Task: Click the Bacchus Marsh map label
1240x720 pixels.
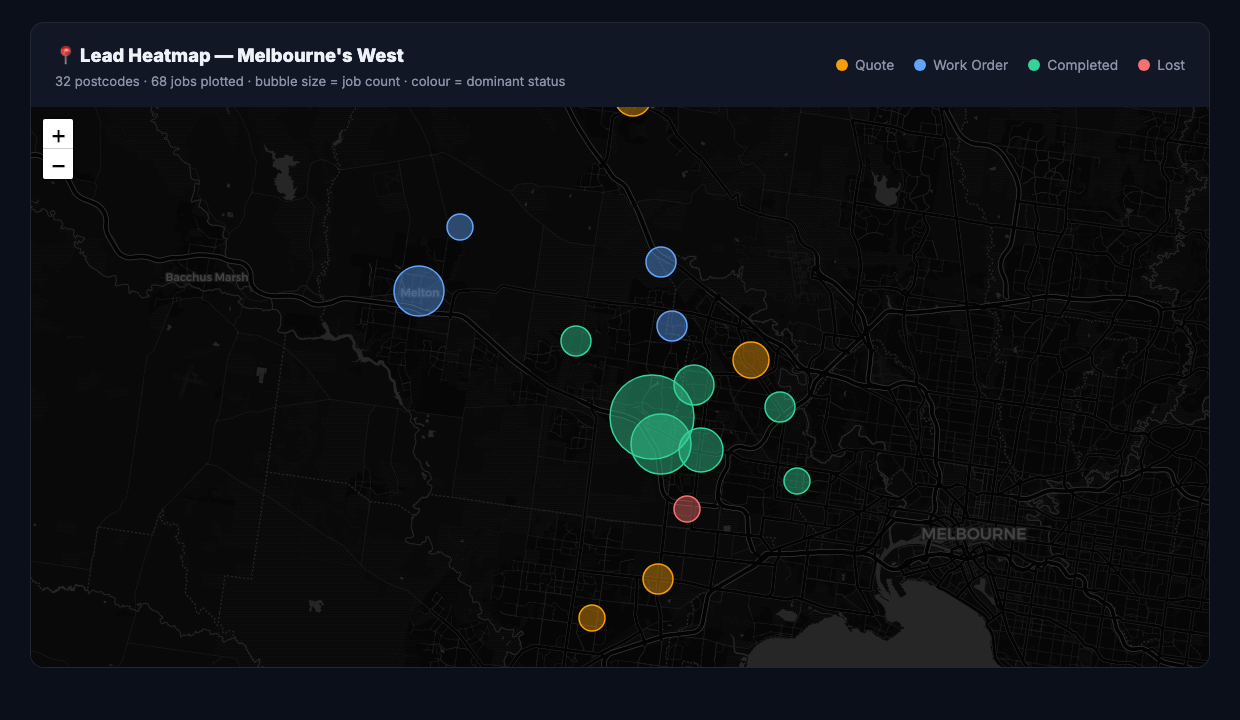Action: point(207,277)
